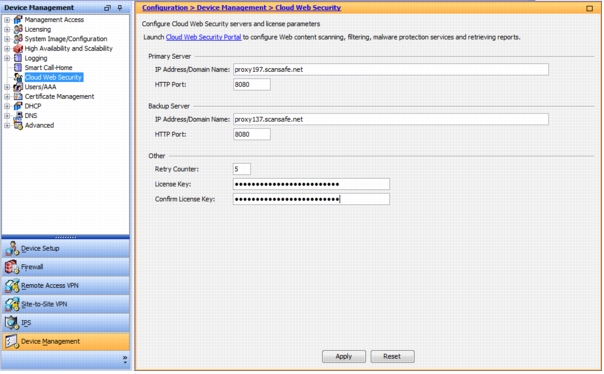Click the DNS tree icon

[x=18, y=116]
